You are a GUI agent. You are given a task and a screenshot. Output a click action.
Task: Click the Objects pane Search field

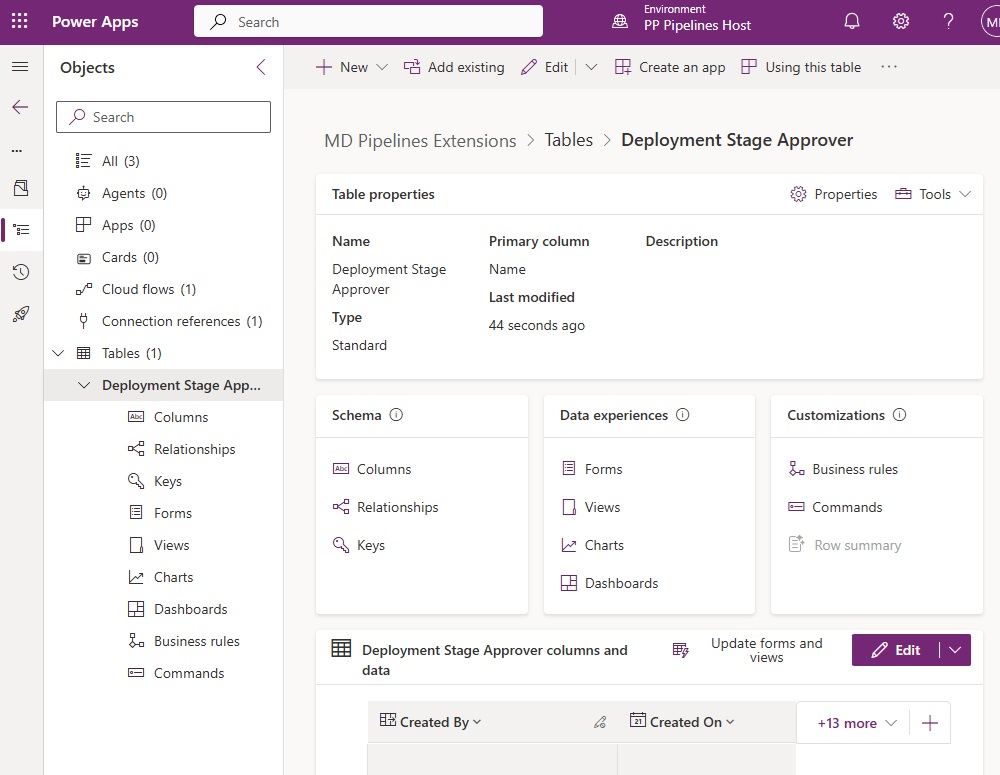(163, 117)
